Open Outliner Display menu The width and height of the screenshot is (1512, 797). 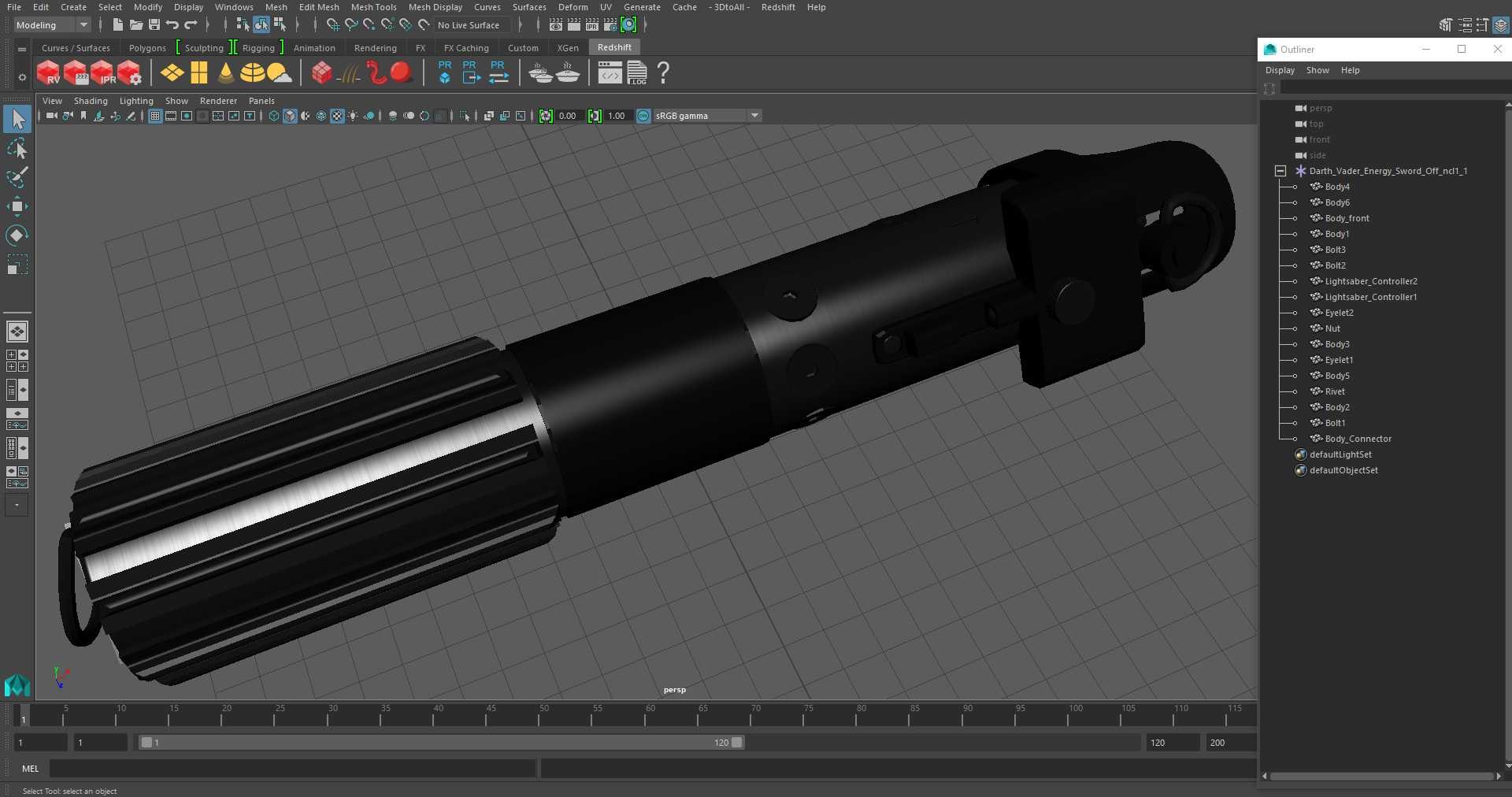point(1280,70)
